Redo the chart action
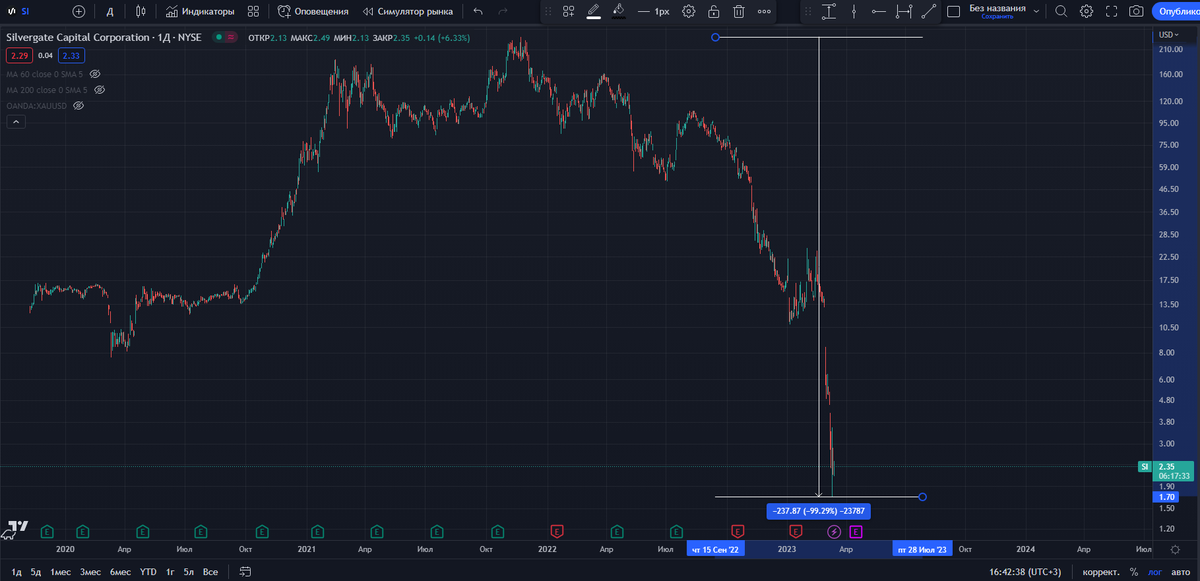 [503, 11]
